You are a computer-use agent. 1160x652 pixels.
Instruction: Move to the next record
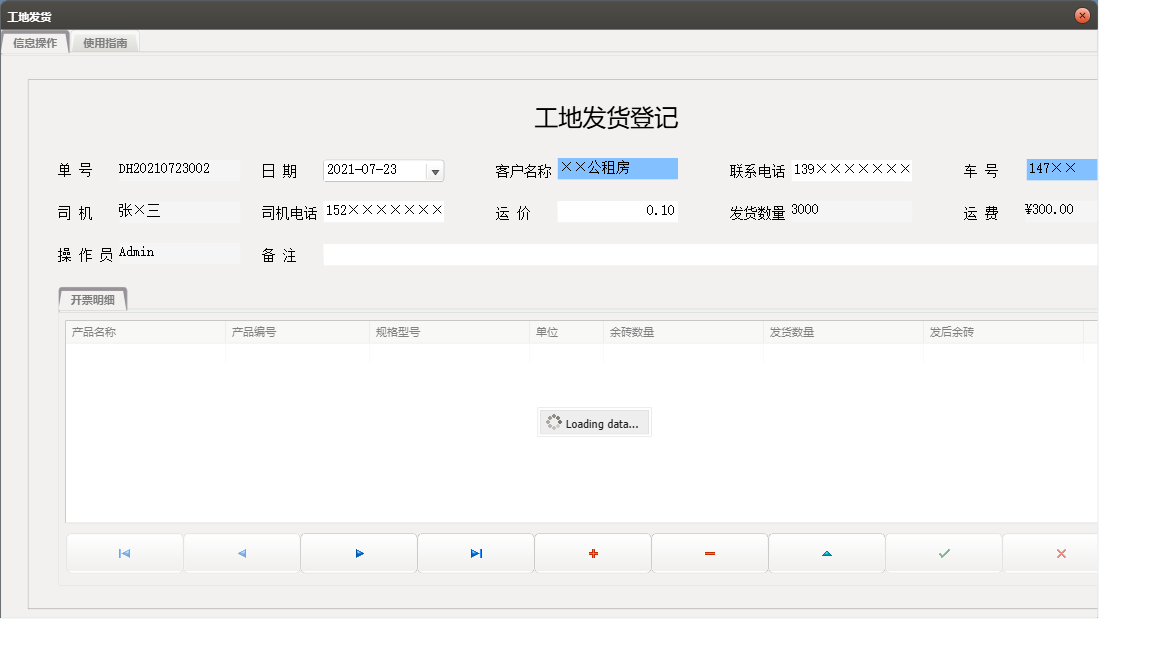click(x=358, y=553)
